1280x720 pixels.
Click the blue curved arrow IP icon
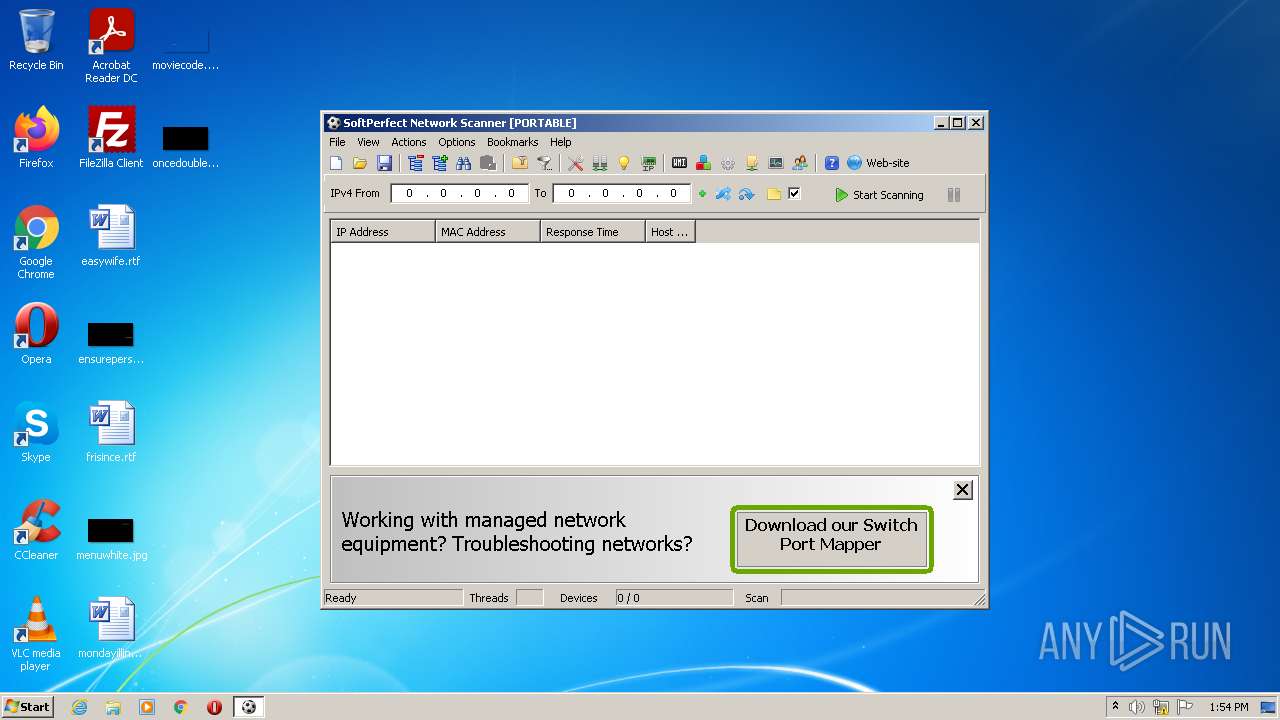[746, 194]
